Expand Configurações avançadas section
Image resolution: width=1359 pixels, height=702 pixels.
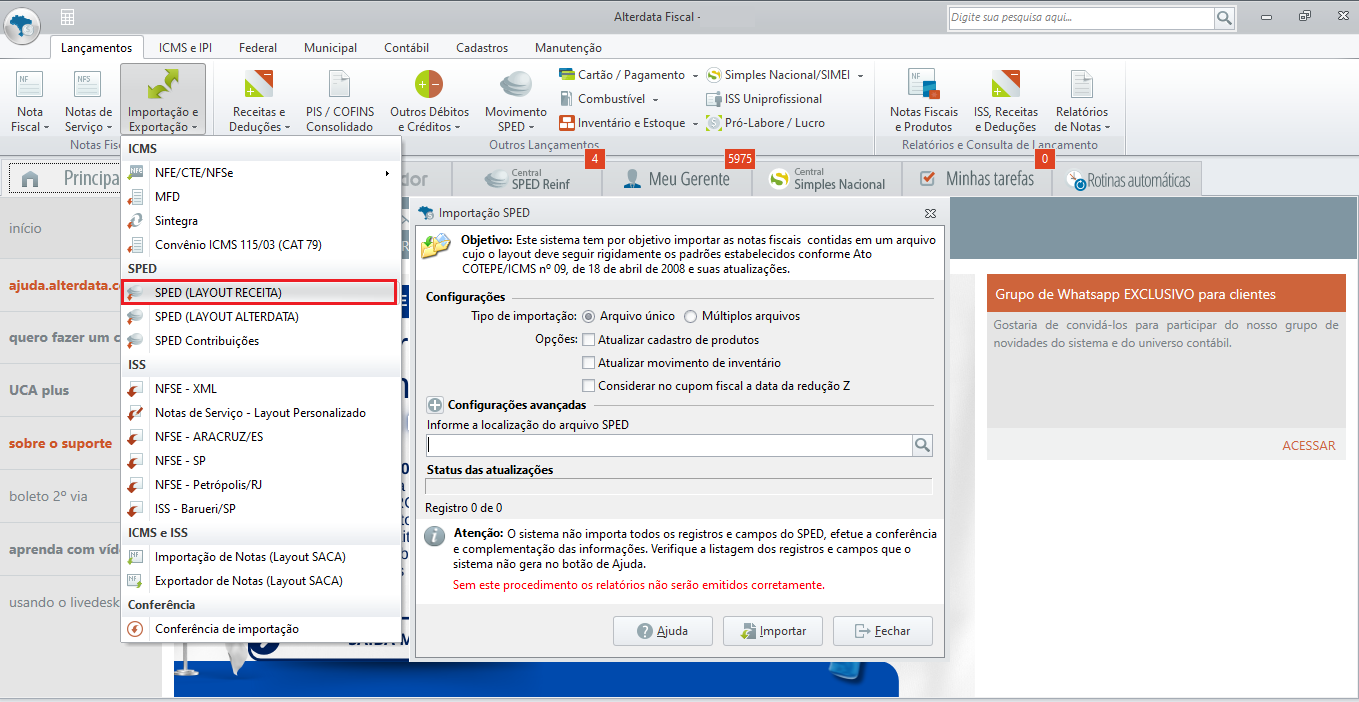[435, 405]
